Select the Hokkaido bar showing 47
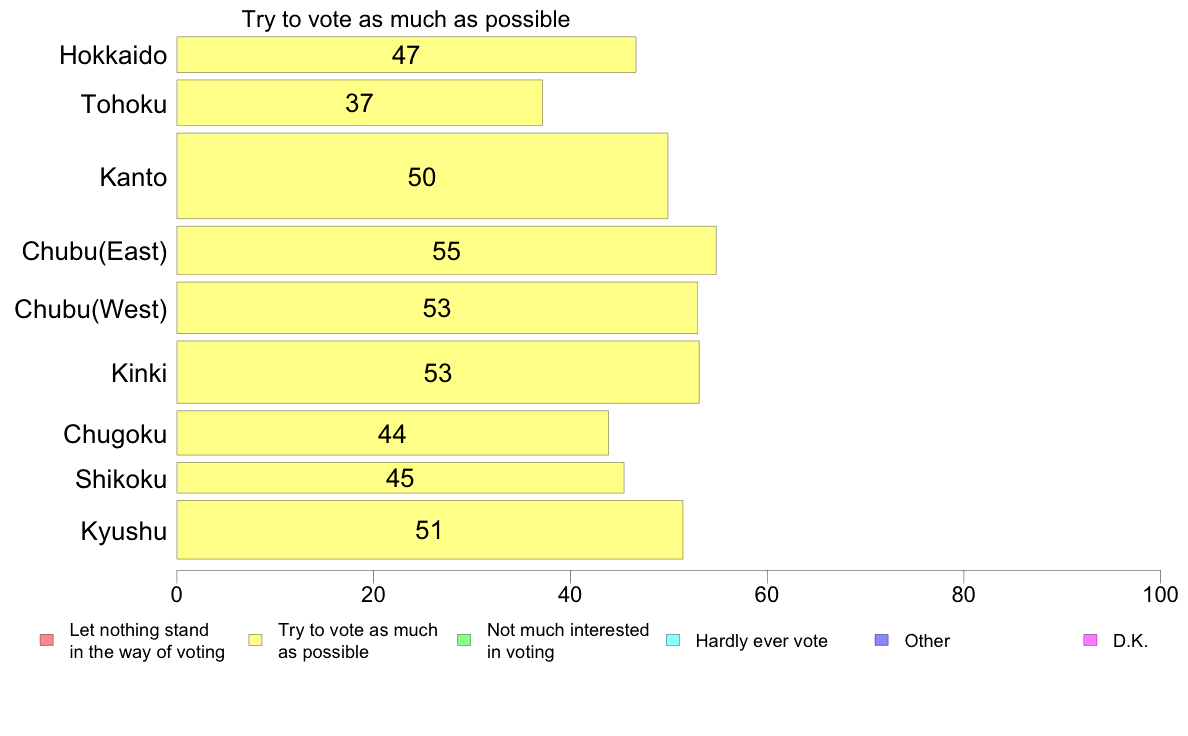 click(406, 55)
